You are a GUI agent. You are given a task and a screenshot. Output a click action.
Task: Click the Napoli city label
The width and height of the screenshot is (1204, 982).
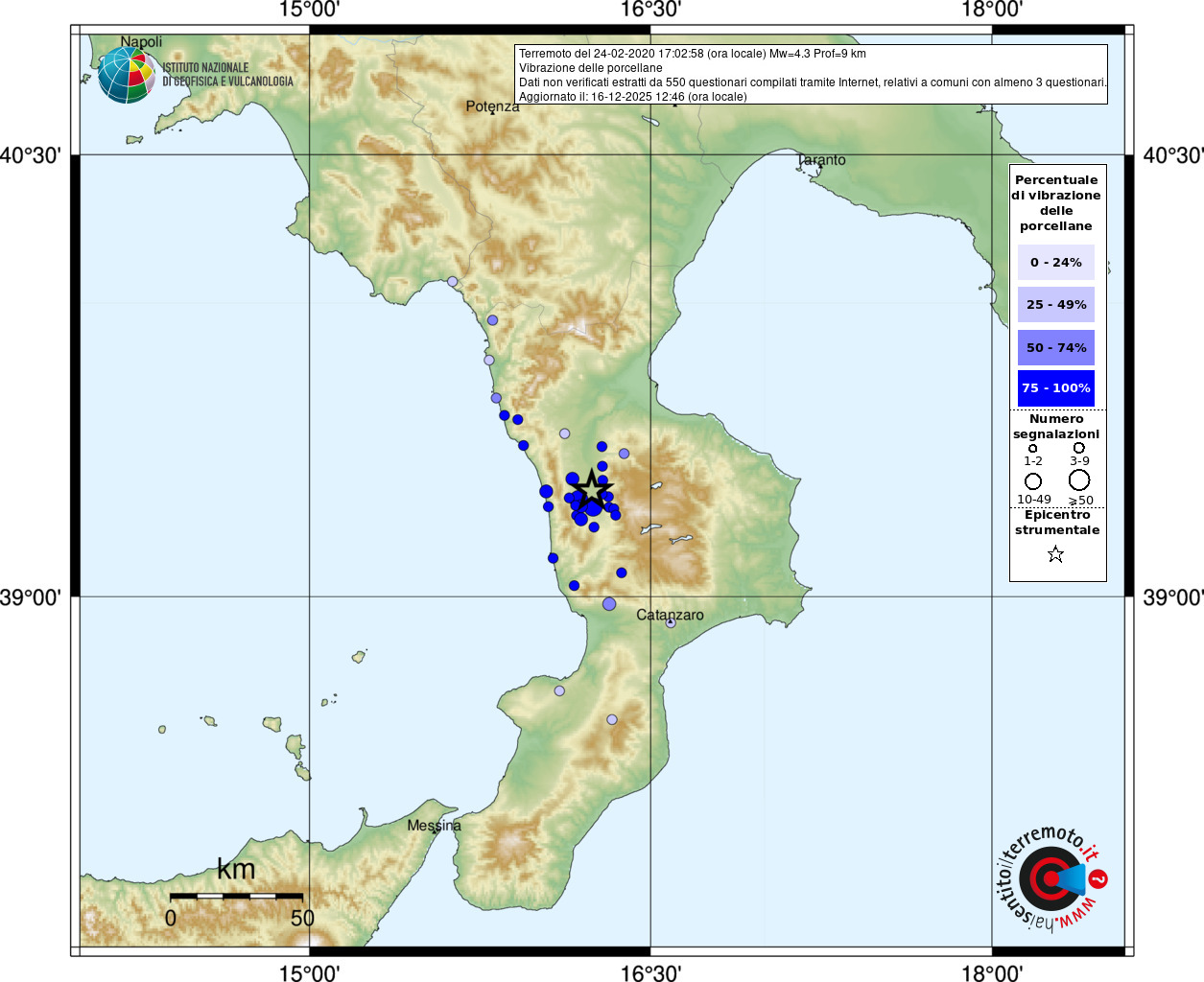(x=141, y=41)
